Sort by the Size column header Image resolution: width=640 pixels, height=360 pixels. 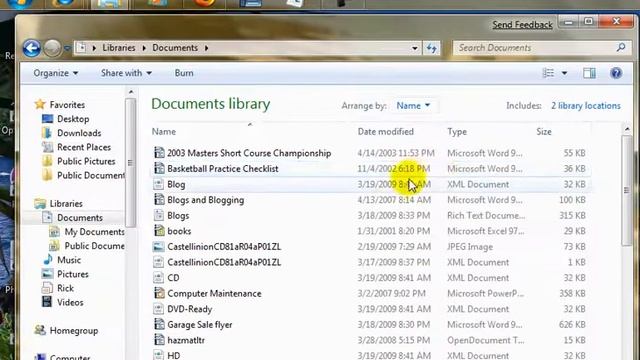544,131
